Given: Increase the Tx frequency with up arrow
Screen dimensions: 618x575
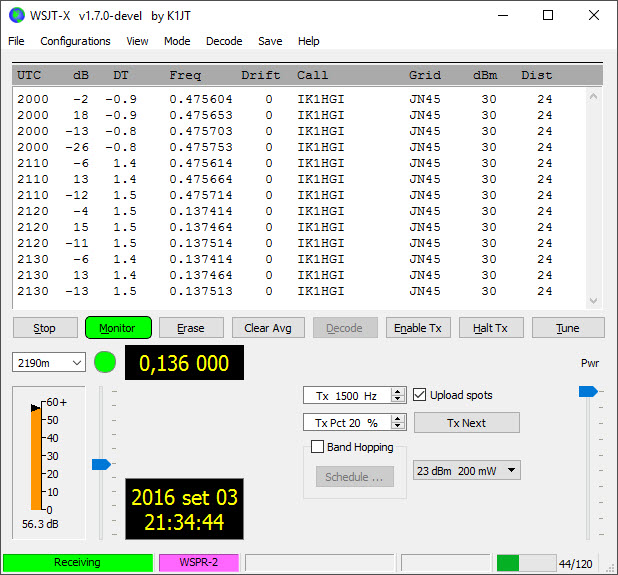Looking at the screenshot, I should click(398, 391).
